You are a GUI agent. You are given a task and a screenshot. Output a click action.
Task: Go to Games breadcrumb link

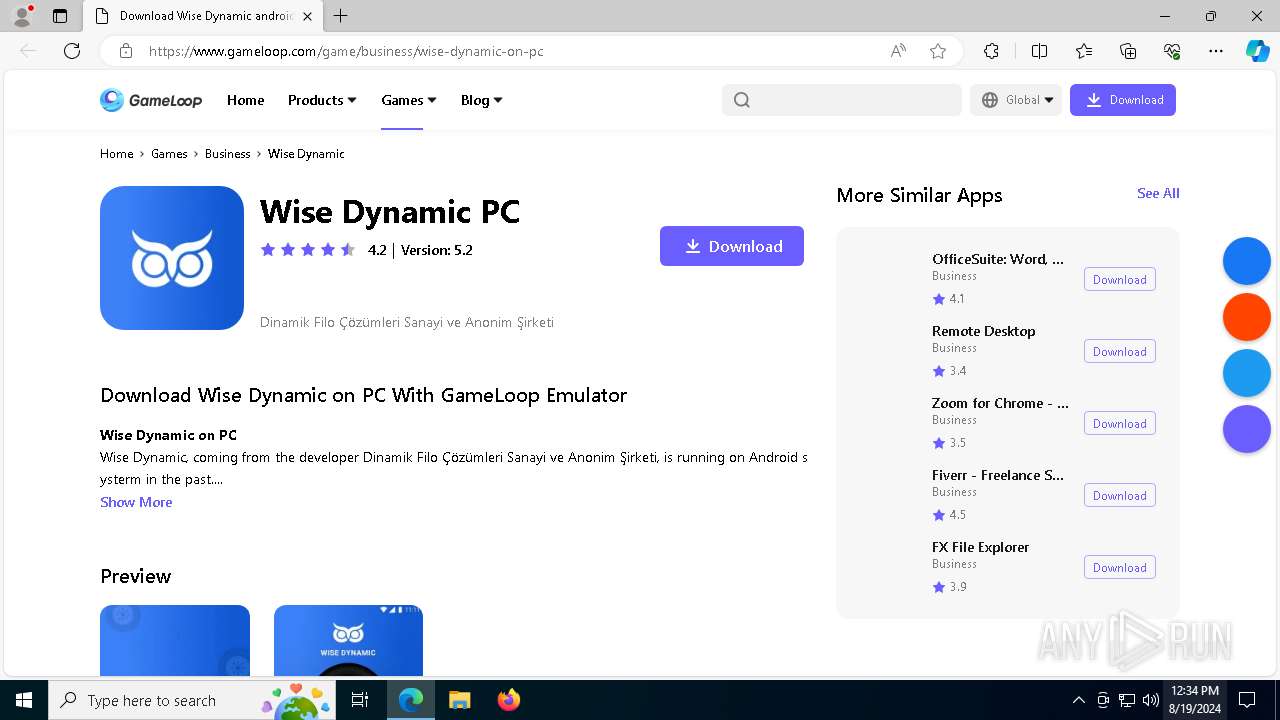click(x=169, y=154)
